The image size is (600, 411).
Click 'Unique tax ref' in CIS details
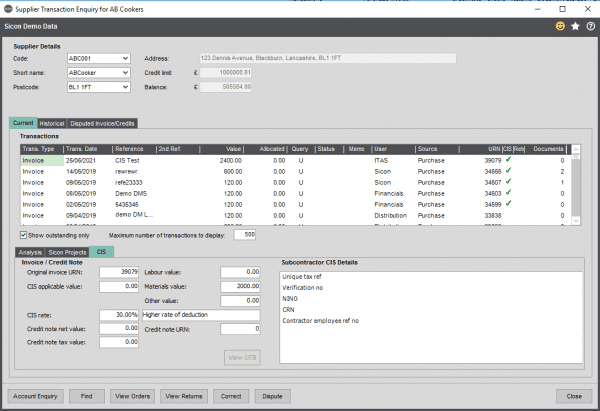pyautogui.click(x=302, y=277)
